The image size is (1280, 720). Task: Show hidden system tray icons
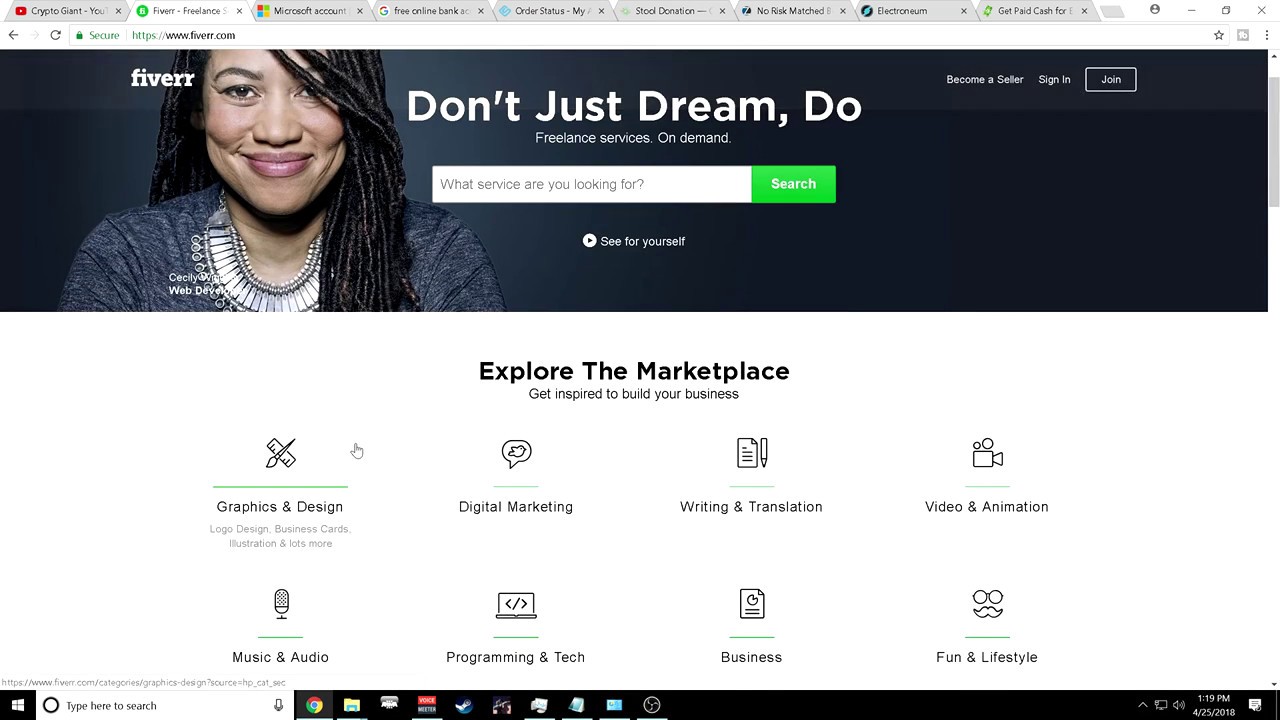[x=1143, y=705]
